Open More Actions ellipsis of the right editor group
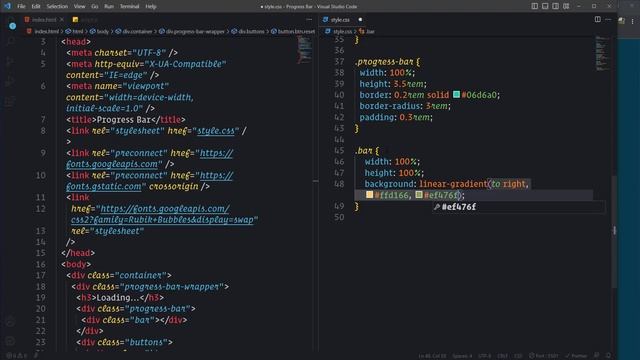The height and width of the screenshot is (360, 640). 608,19
